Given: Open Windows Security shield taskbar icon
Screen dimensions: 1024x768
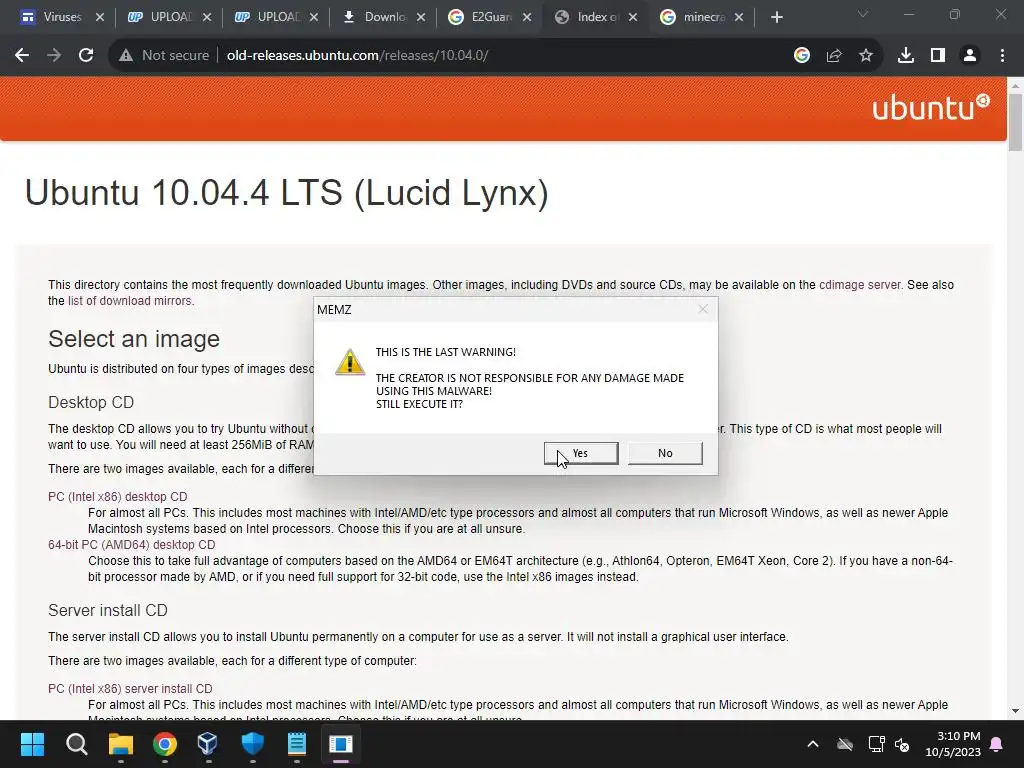Looking at the screenshot, I should pos(253,744).
